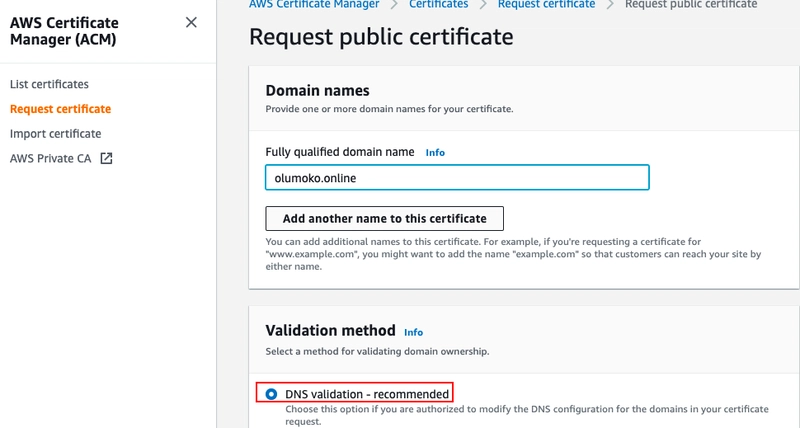
Task: Click the Domain names section heading
Action: pyautogui.click(x=317, y=90)
